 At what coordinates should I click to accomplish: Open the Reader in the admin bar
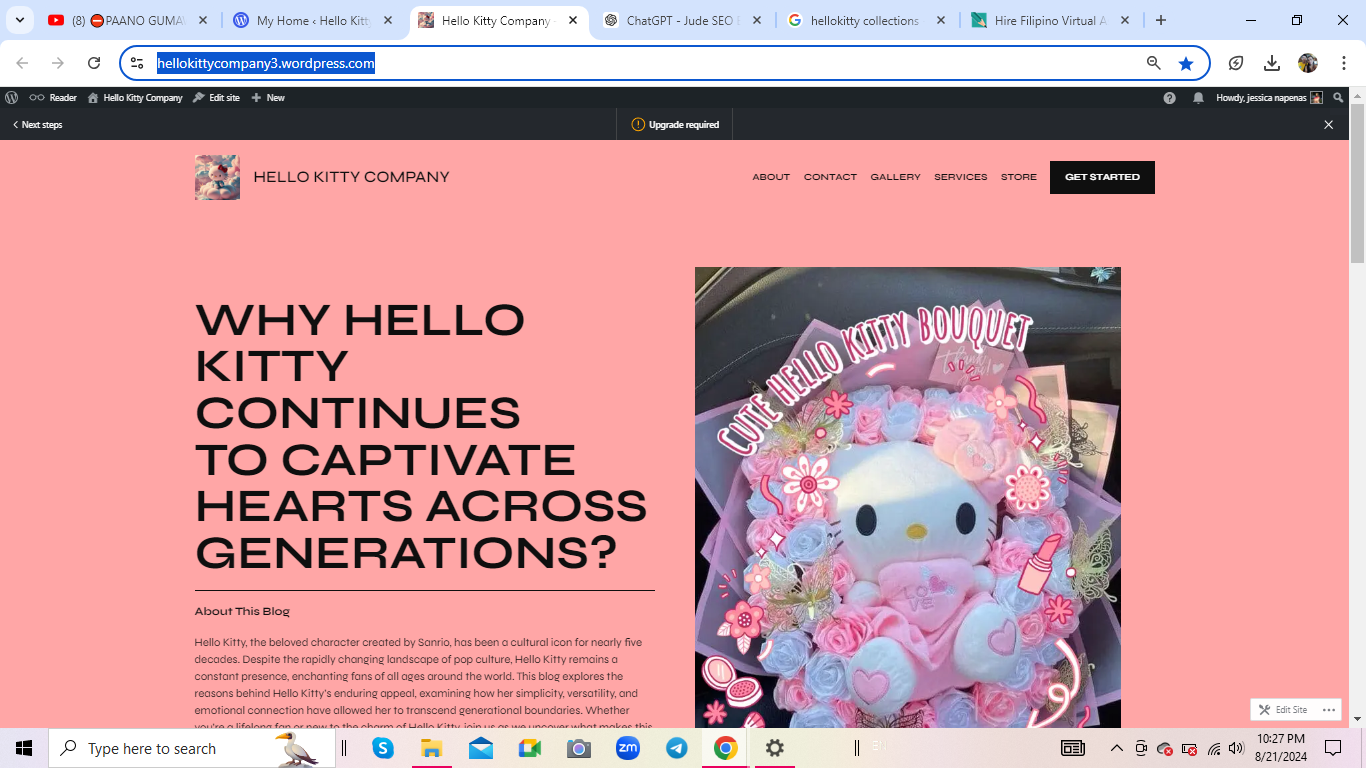tap(53, 98)
